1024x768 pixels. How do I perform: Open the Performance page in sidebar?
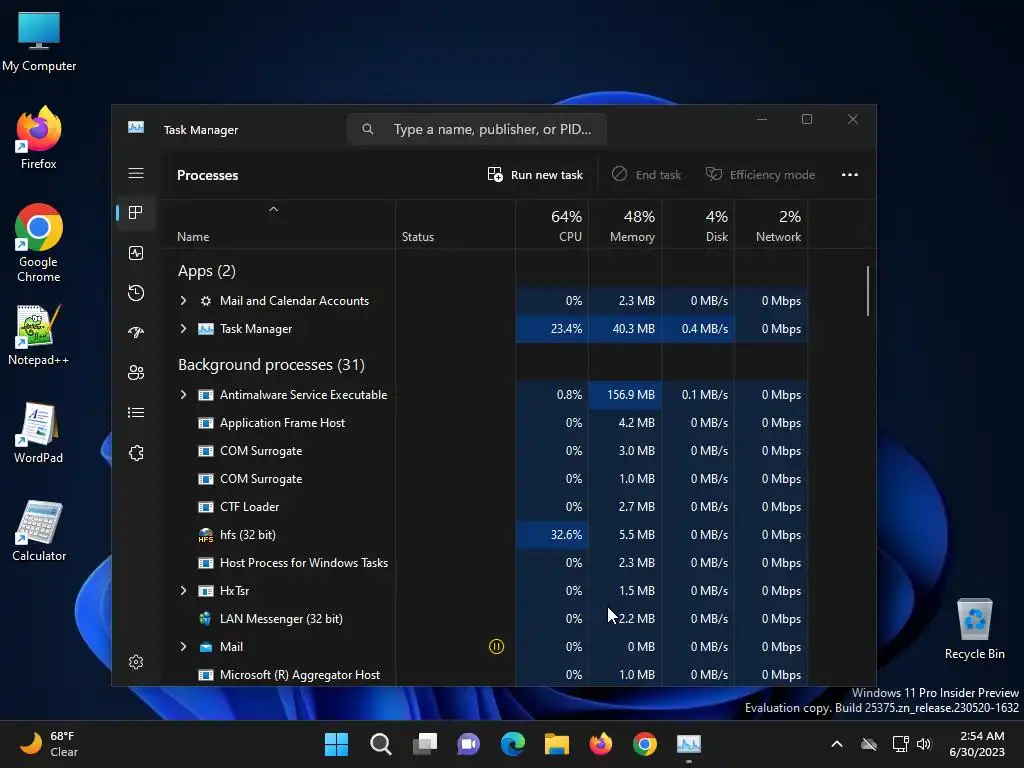coord(136,253)
